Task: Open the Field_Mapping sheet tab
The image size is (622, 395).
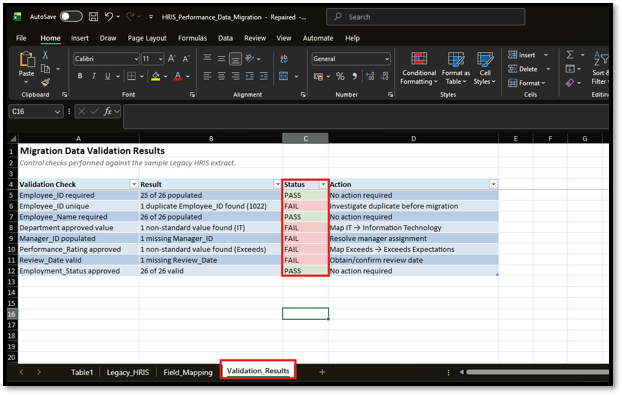Action: [188, 372]
